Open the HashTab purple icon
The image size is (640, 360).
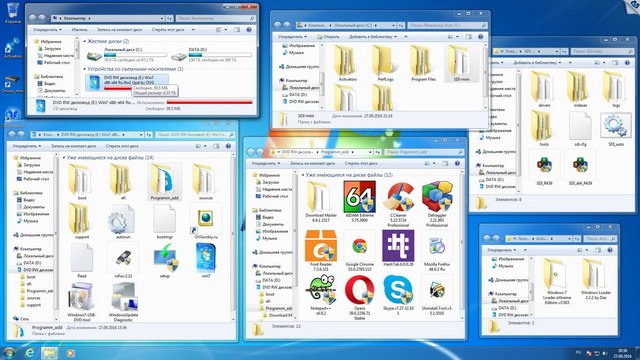click(398, 246)
